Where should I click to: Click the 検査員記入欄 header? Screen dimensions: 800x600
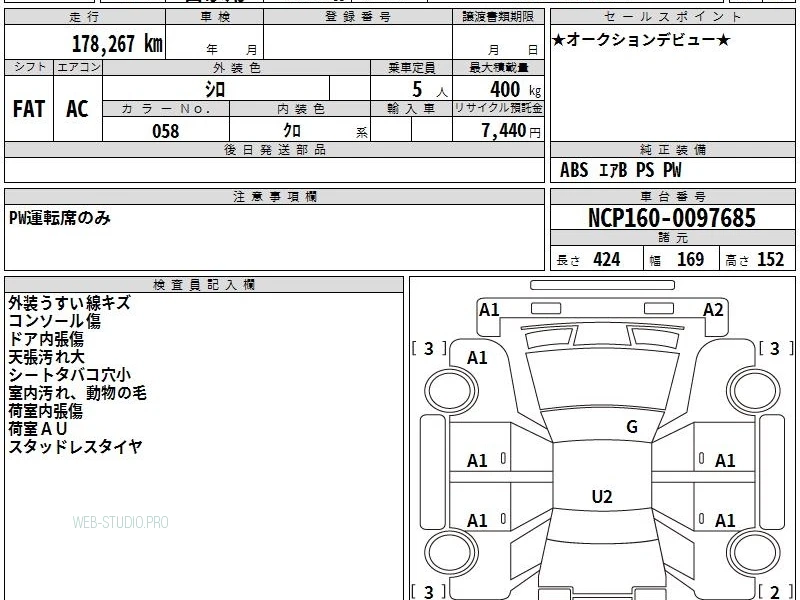point(204,285)
